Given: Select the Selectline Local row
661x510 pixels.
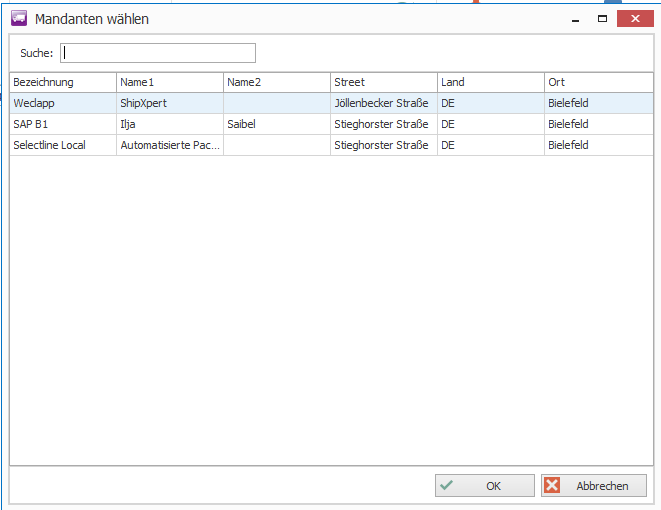Looking at the screenshot, I should click(x=331, y=145).
